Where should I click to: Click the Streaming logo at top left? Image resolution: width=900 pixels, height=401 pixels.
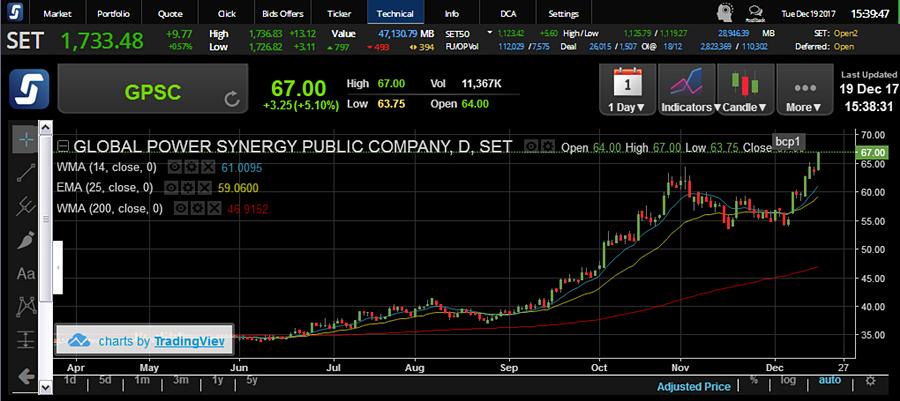pos(15,13)
